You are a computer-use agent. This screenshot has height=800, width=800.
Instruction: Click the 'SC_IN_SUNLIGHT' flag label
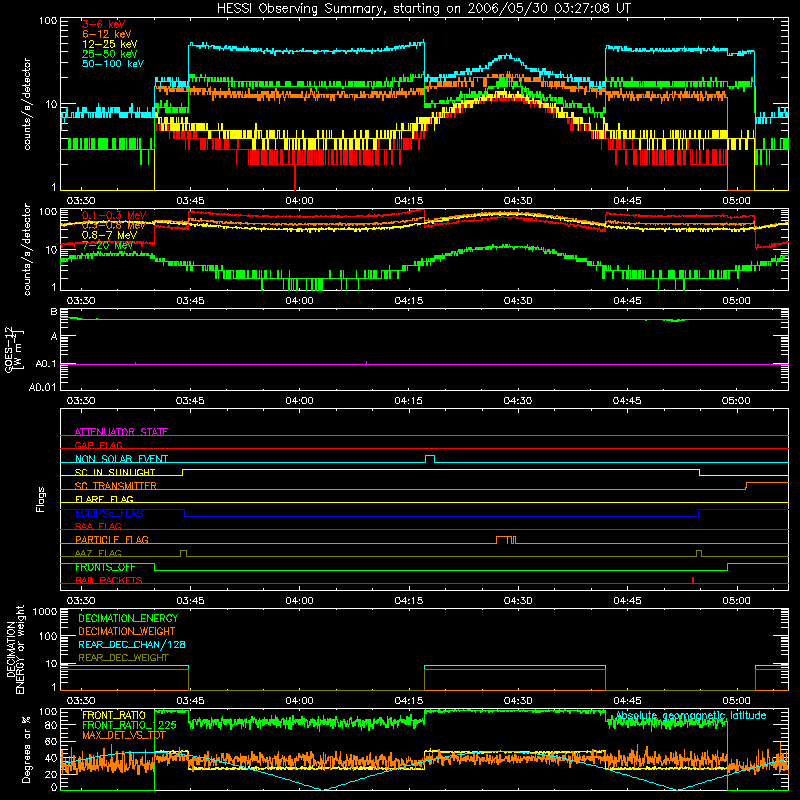(115, 472)
